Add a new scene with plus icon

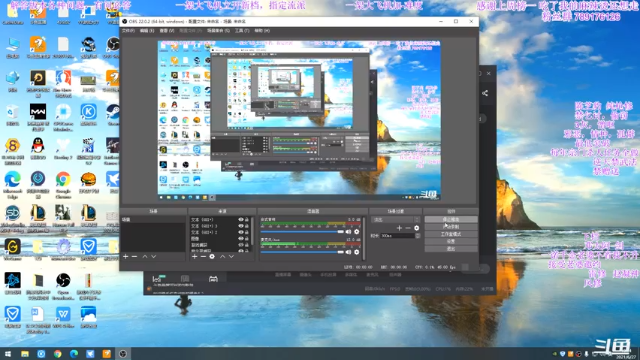tap(126, 256)
